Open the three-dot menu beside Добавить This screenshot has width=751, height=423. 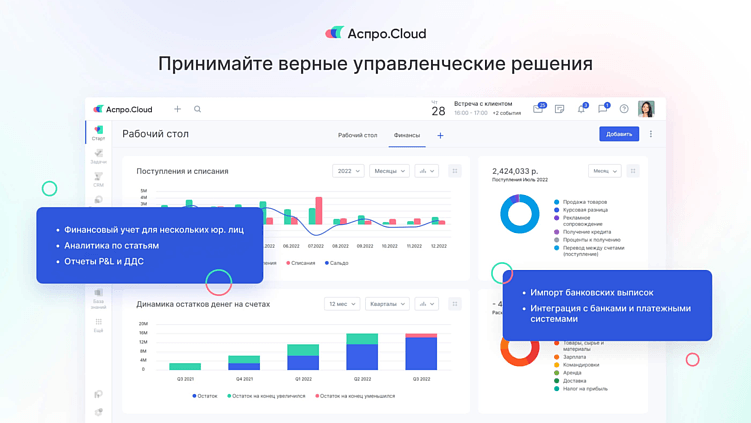pos(650,134)
